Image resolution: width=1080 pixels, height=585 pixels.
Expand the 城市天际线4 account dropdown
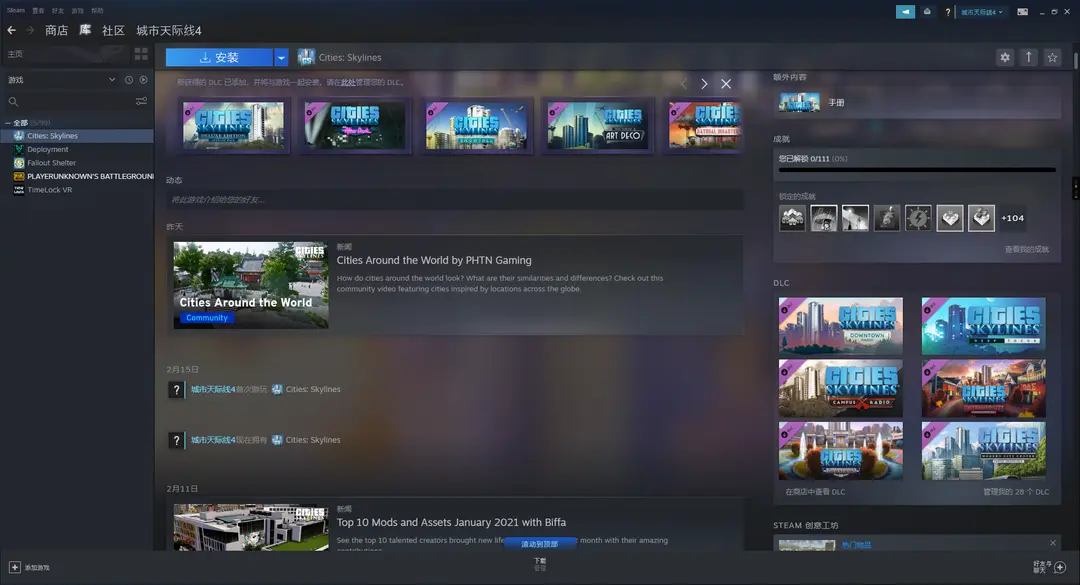point(981,12)
